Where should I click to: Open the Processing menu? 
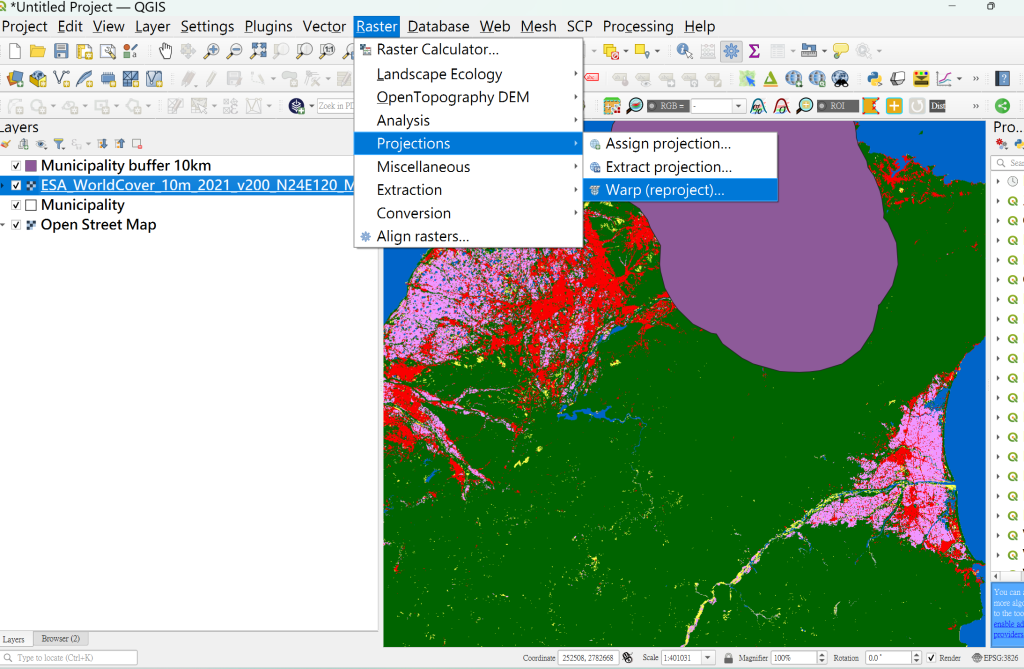point(637,27)
